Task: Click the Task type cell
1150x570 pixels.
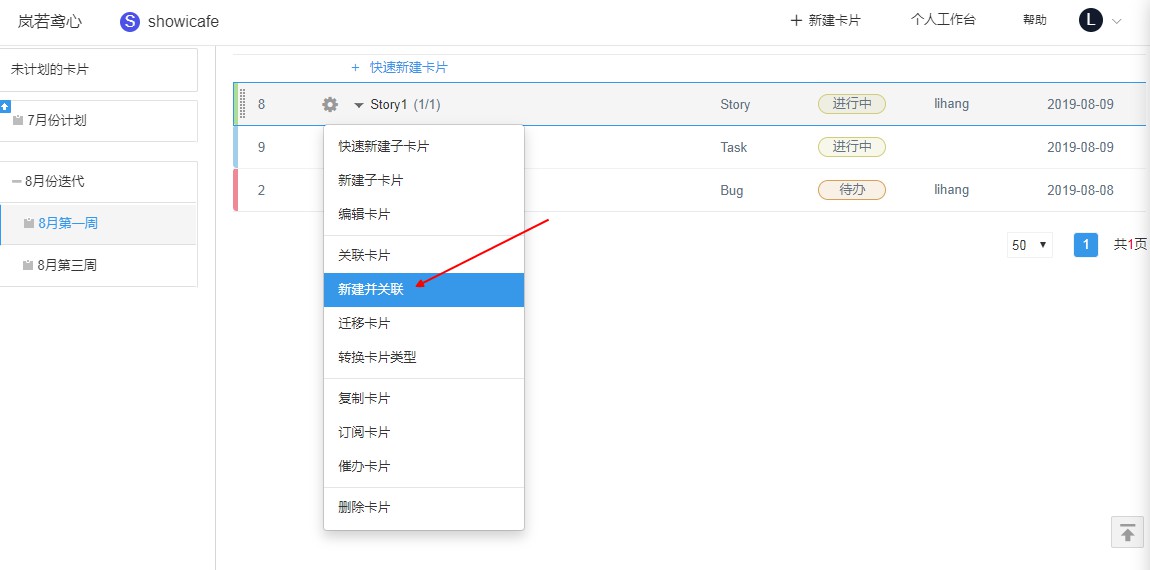Action: tap(733, 147)
